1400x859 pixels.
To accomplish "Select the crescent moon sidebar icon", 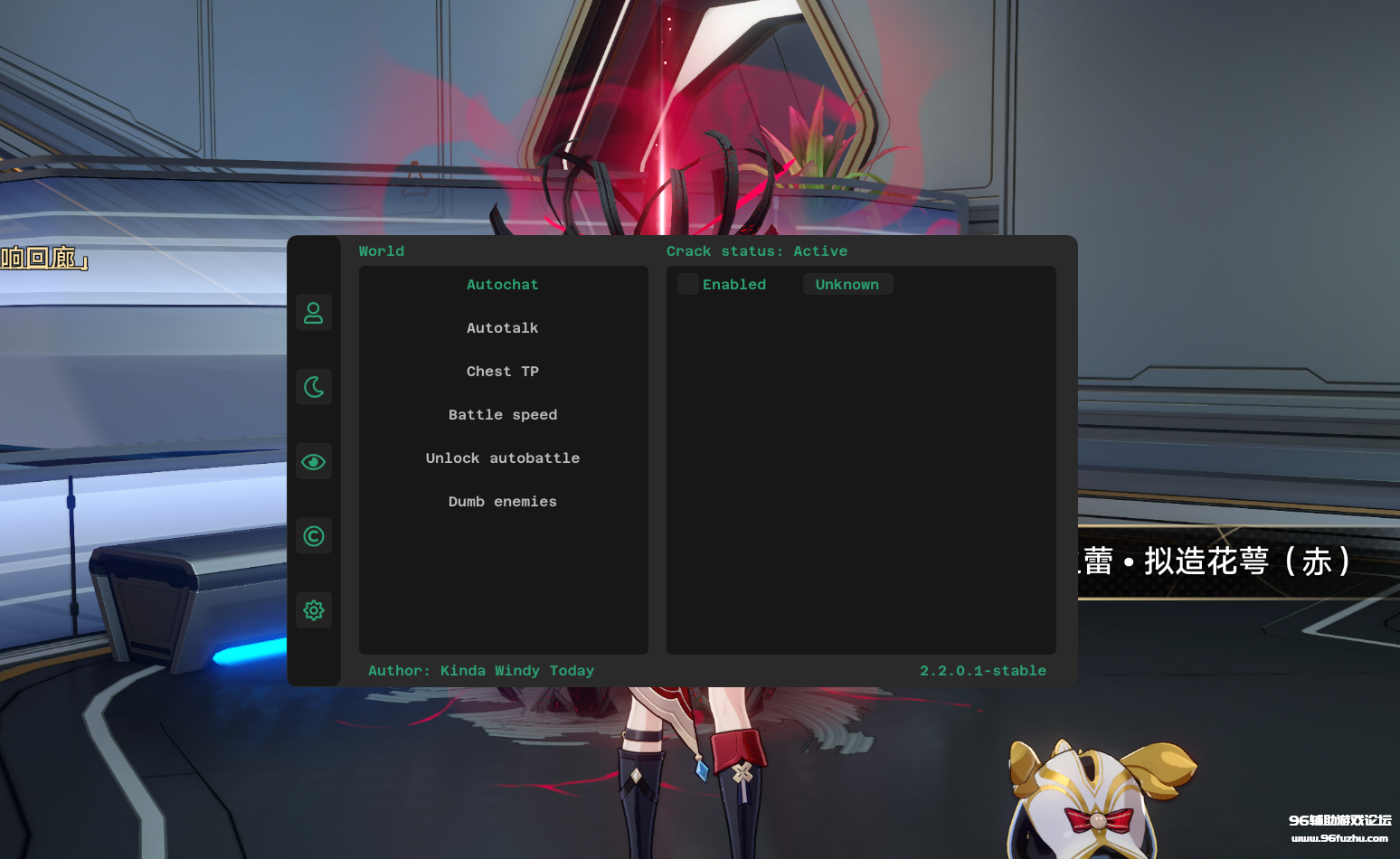I will (x=314, y=387).
